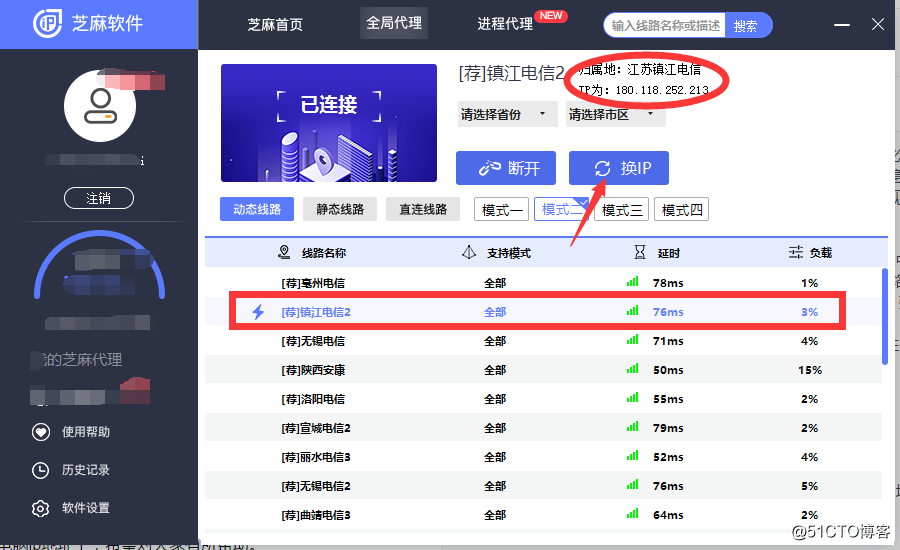900x550 pixels.
Task: Switch to 动态线路 tab
Action: point(257,209)
